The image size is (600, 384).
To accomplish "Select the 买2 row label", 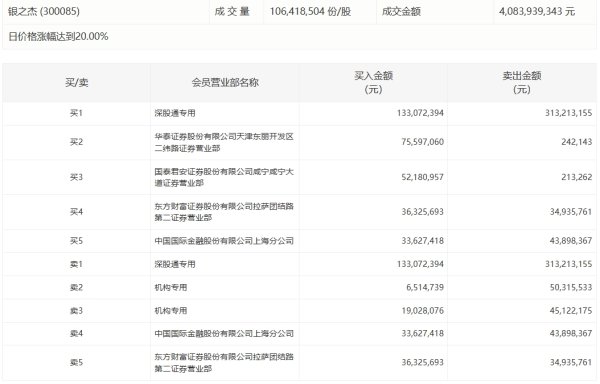I will [76, 142].
